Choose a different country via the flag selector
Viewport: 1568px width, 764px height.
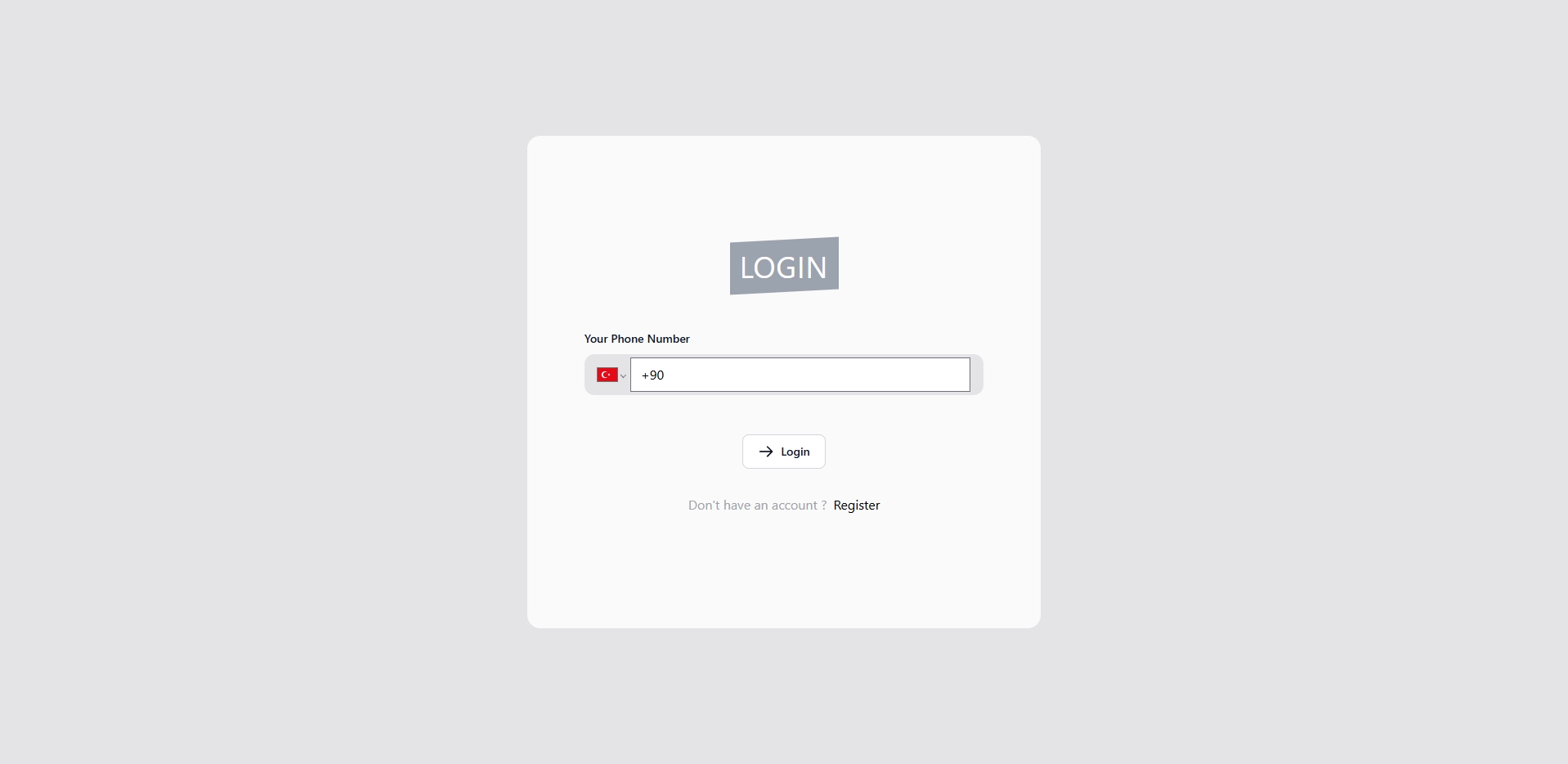click(612, 375)
